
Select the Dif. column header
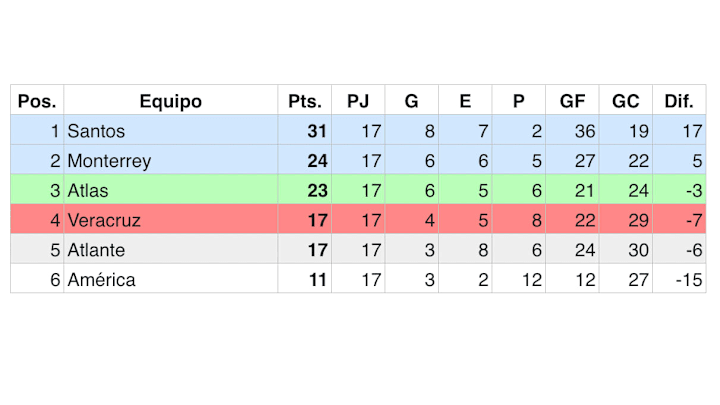(x=679, y=101)
